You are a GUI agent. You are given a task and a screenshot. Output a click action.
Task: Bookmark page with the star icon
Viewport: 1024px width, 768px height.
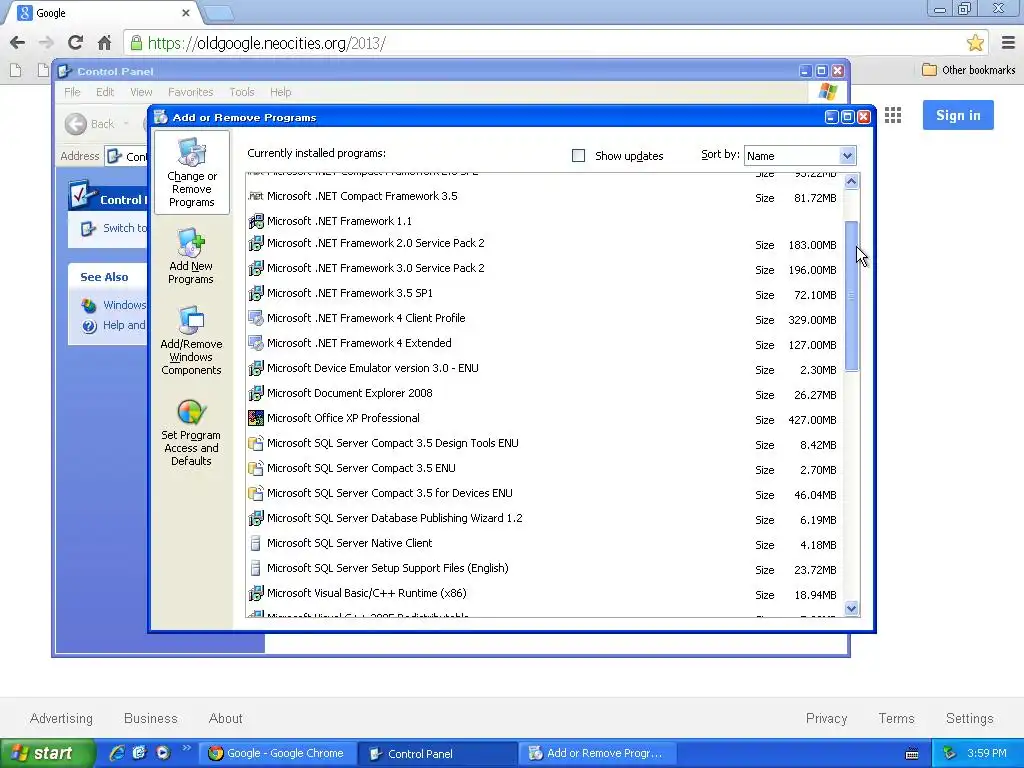(975, 43)
